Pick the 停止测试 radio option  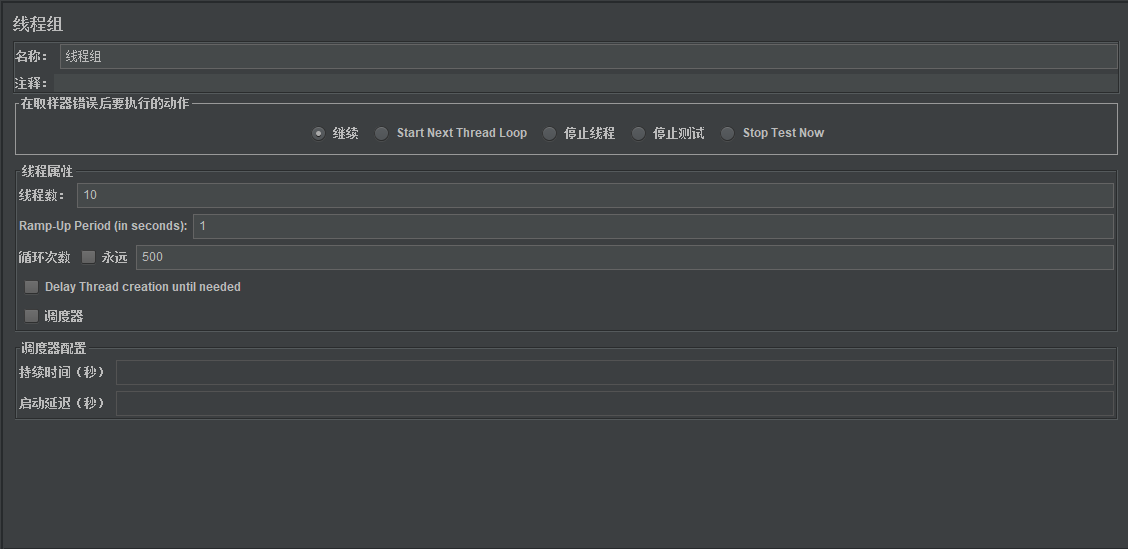(639, 133)
